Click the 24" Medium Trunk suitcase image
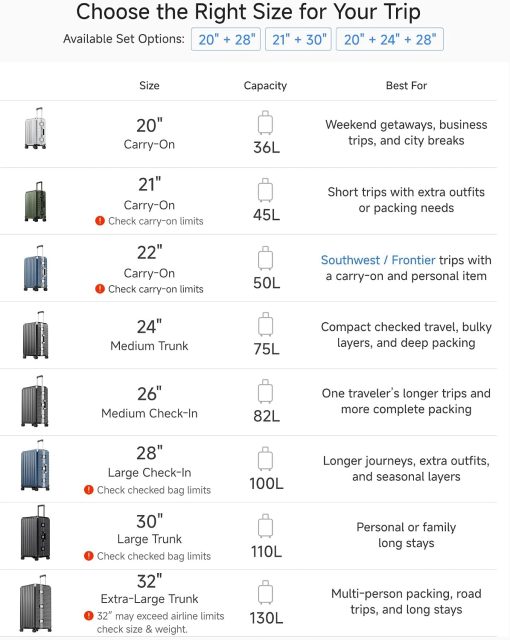Screen dimensions: 510x640 pos(35,335)
